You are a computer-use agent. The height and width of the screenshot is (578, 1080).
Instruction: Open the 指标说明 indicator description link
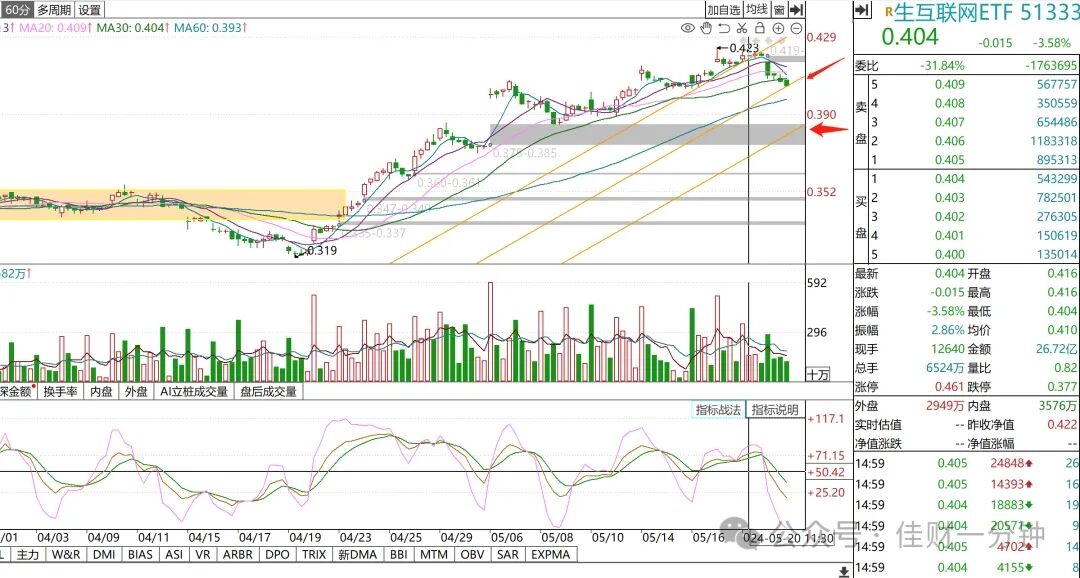click(x=775, y=410)
